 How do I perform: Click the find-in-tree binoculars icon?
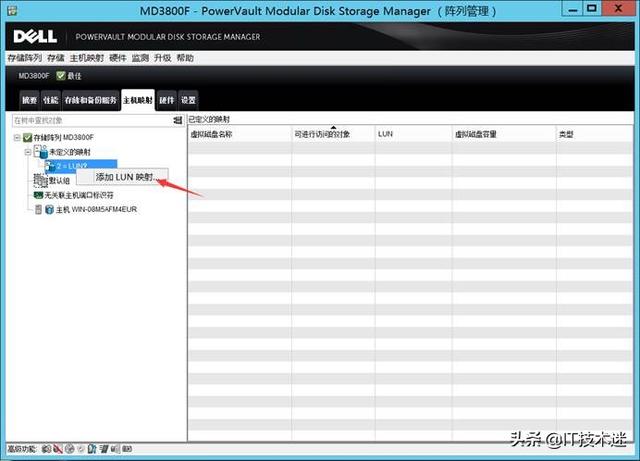pos(178,120)
